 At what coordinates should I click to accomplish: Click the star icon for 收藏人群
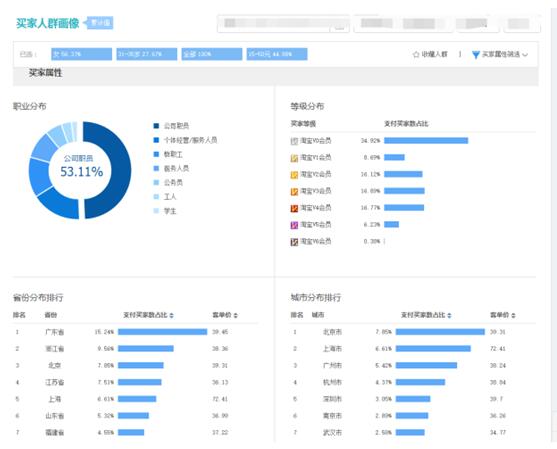coord(416,54)
